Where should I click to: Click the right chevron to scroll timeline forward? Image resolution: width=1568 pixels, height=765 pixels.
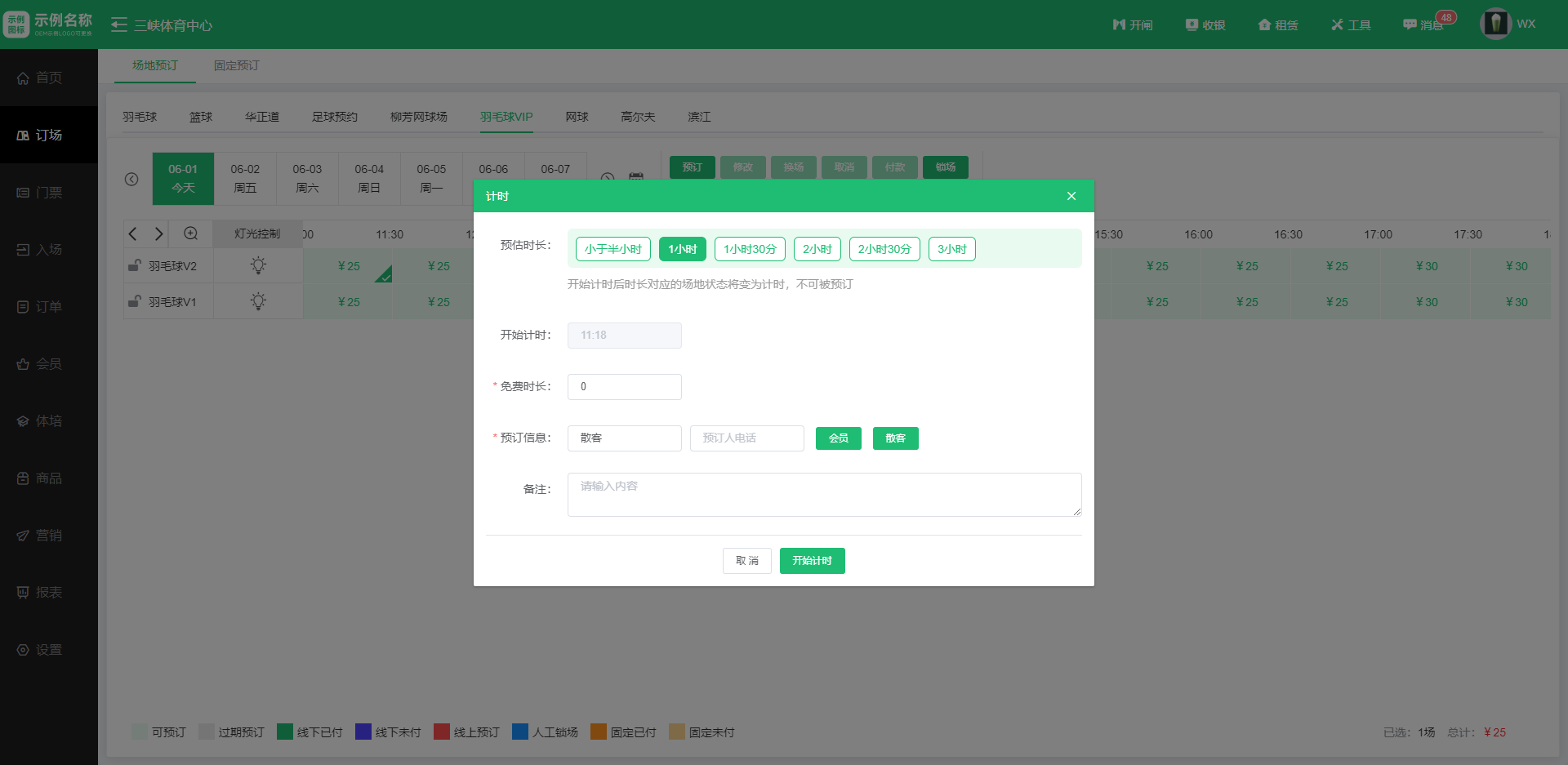point(159,234)
